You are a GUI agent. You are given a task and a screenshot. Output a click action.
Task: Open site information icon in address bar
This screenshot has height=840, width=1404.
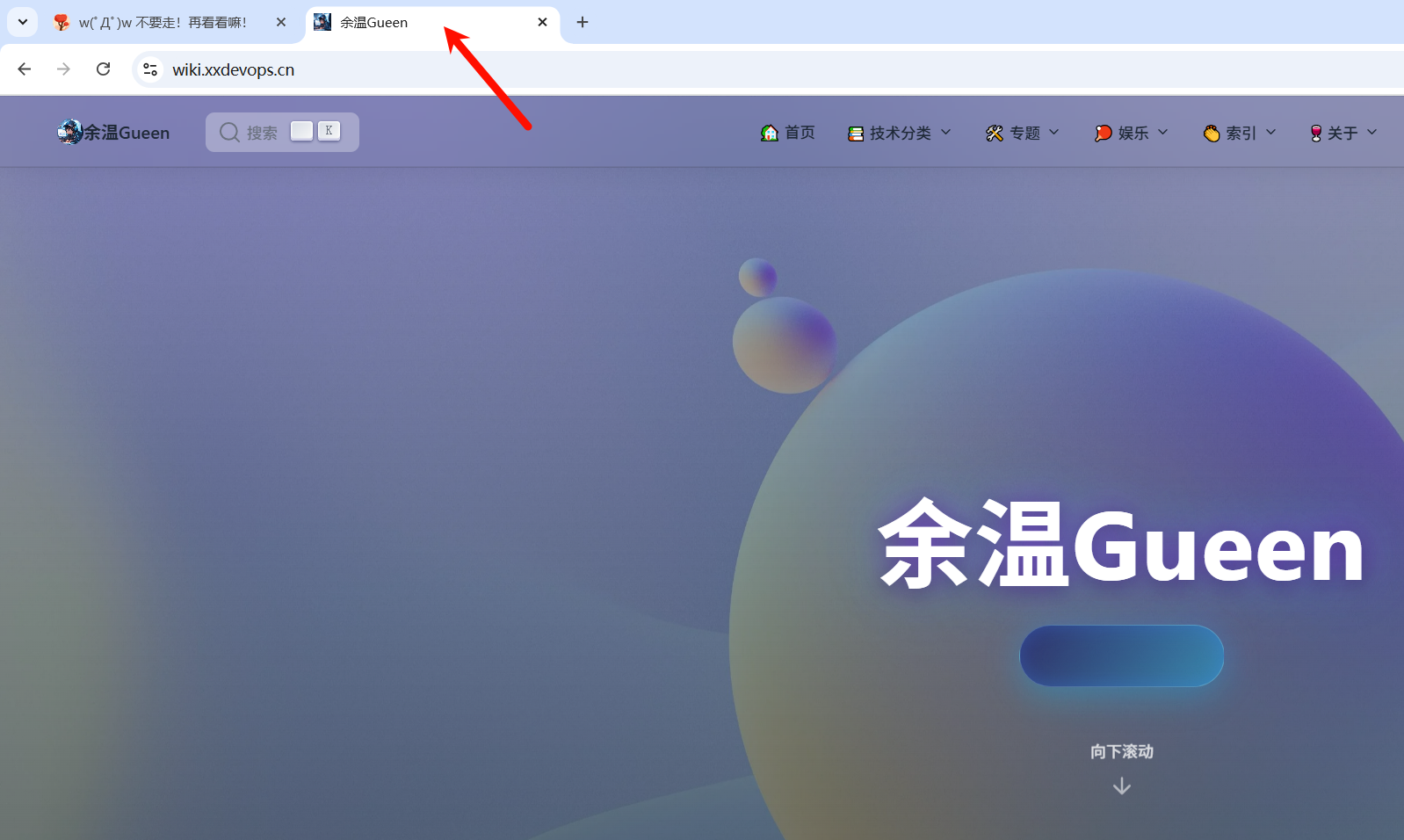coord(150,69)
